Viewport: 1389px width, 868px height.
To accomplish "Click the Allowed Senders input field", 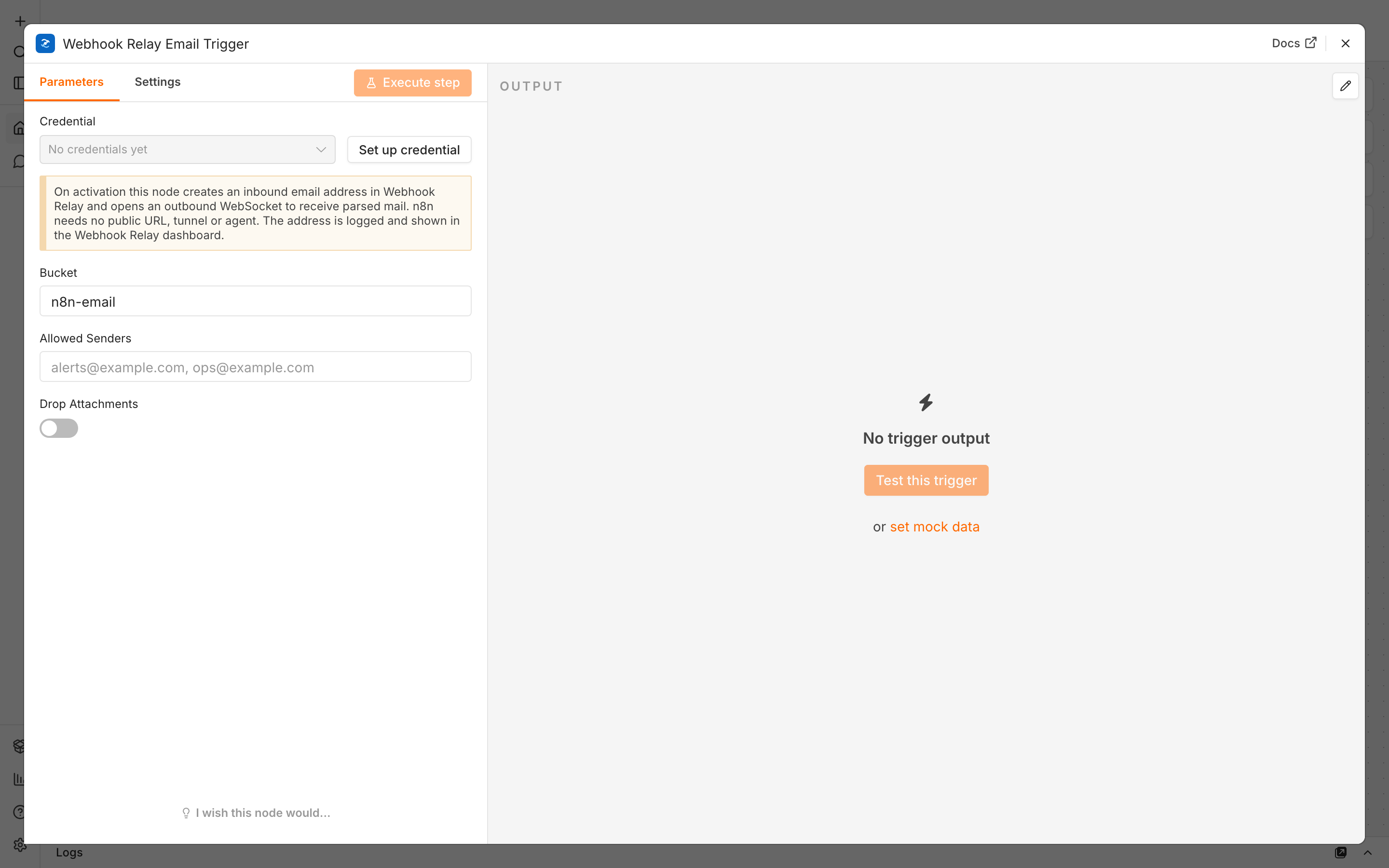I will click(256, 367).
